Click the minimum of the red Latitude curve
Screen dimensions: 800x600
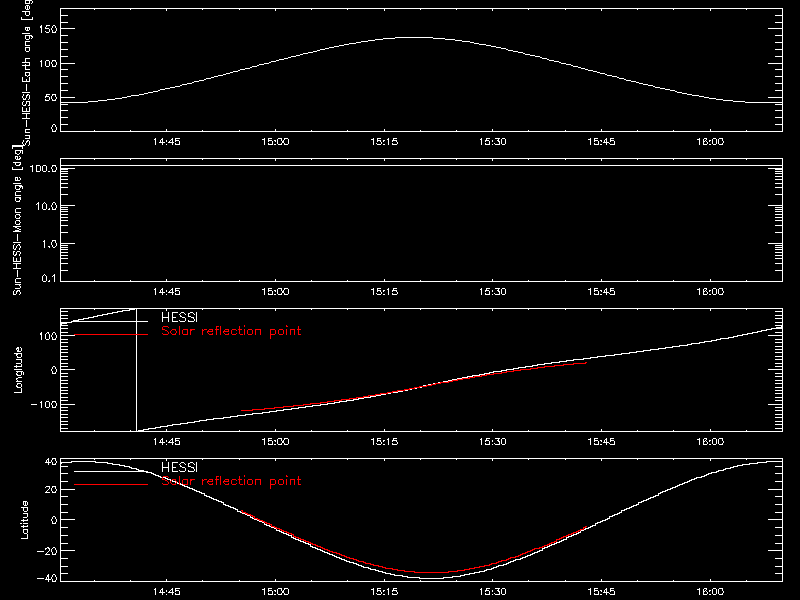434,572
